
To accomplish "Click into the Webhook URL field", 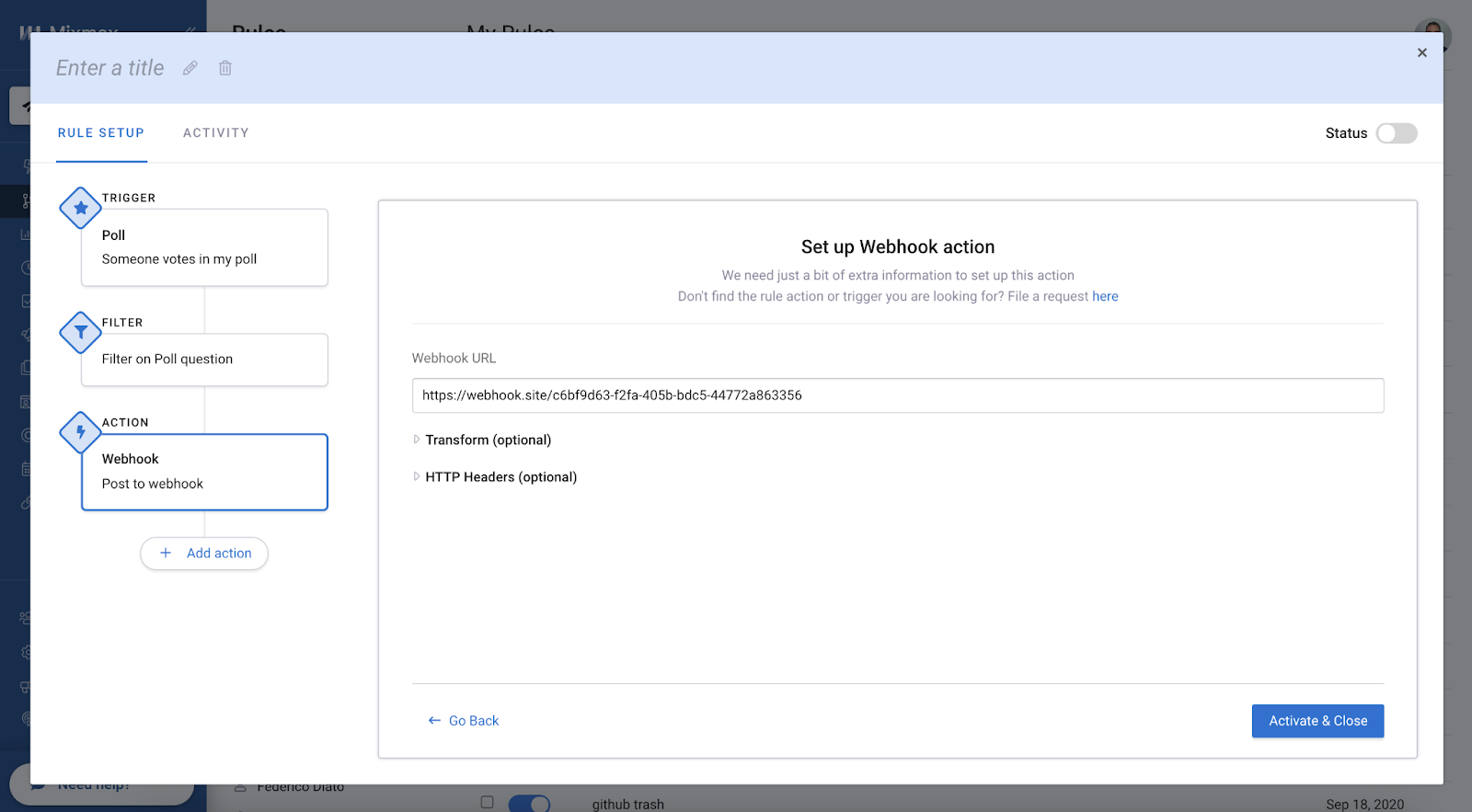I will (898, 395).
